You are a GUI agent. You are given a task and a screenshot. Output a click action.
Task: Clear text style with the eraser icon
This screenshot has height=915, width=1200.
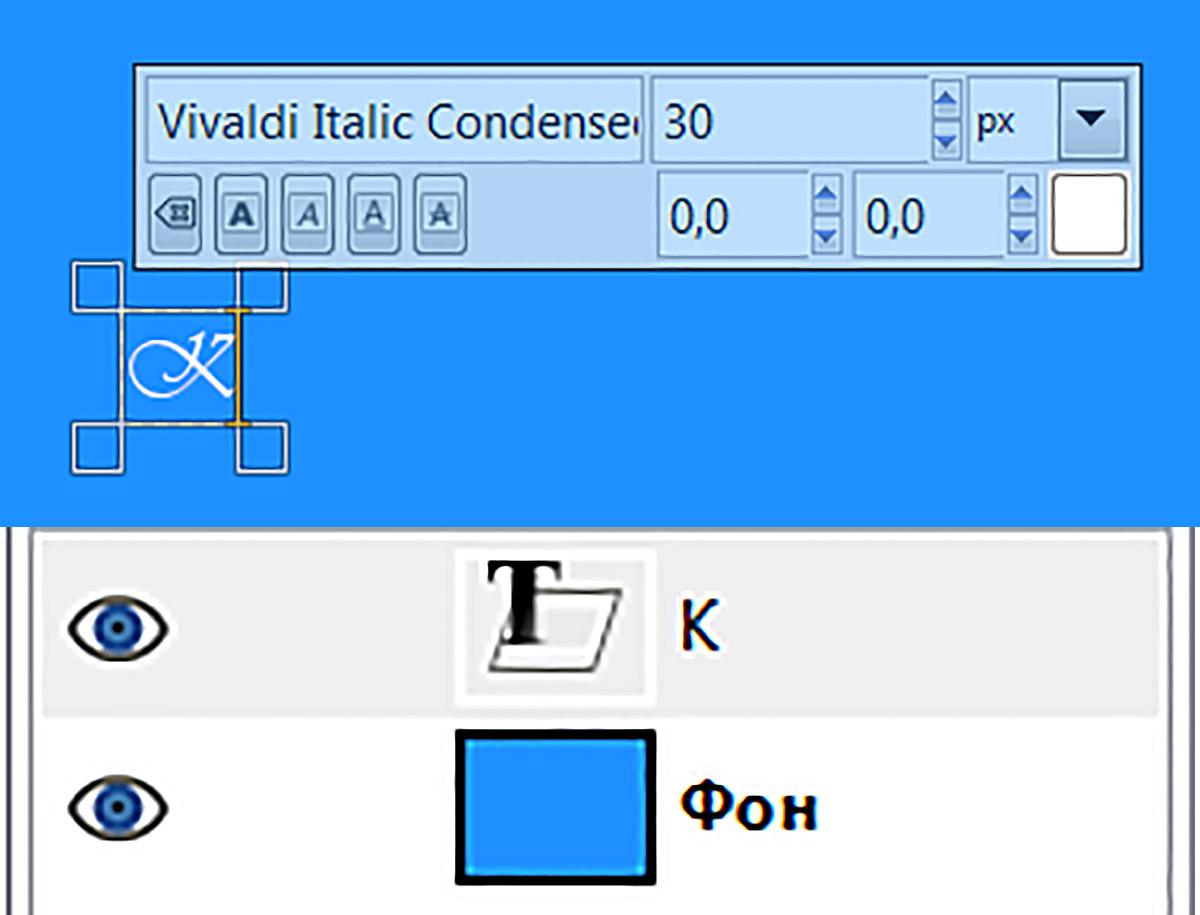(176, 214)
